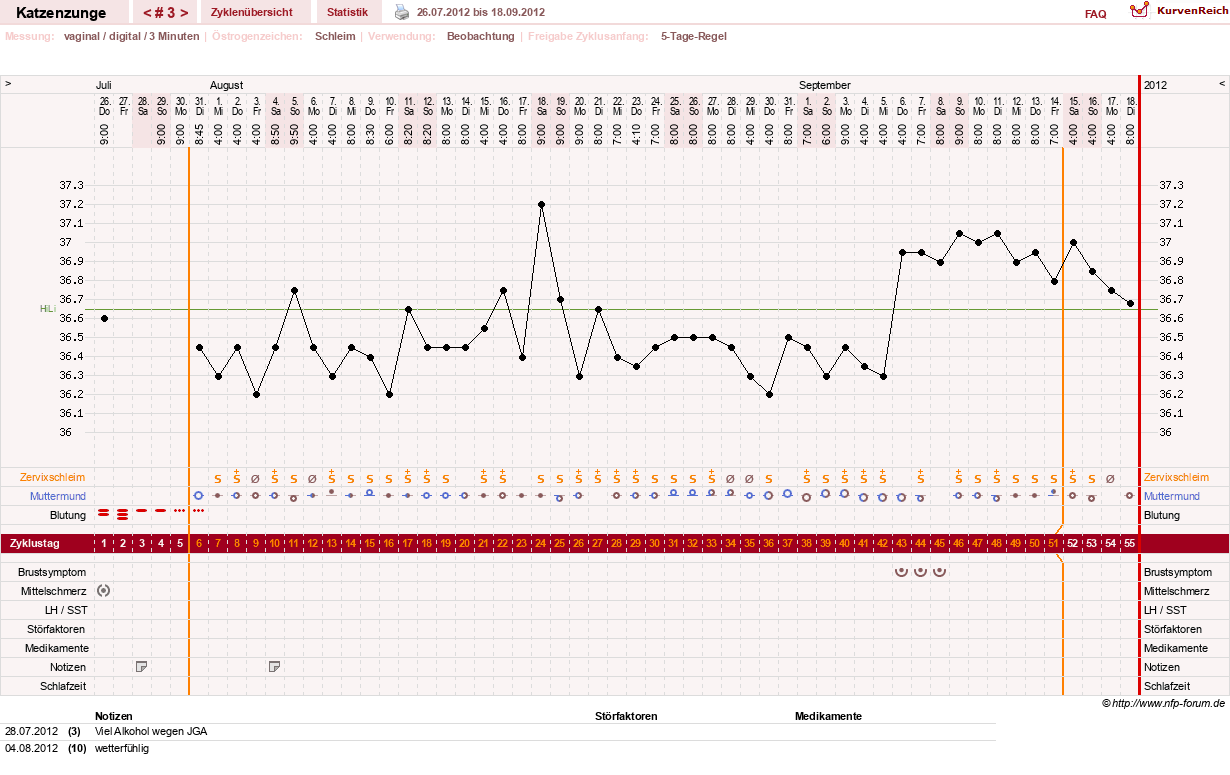Screen dimensions: 1230x775
Task: Click the 'Schleim' Östrogenzeichen value
Action: click(x=335, y=36)
